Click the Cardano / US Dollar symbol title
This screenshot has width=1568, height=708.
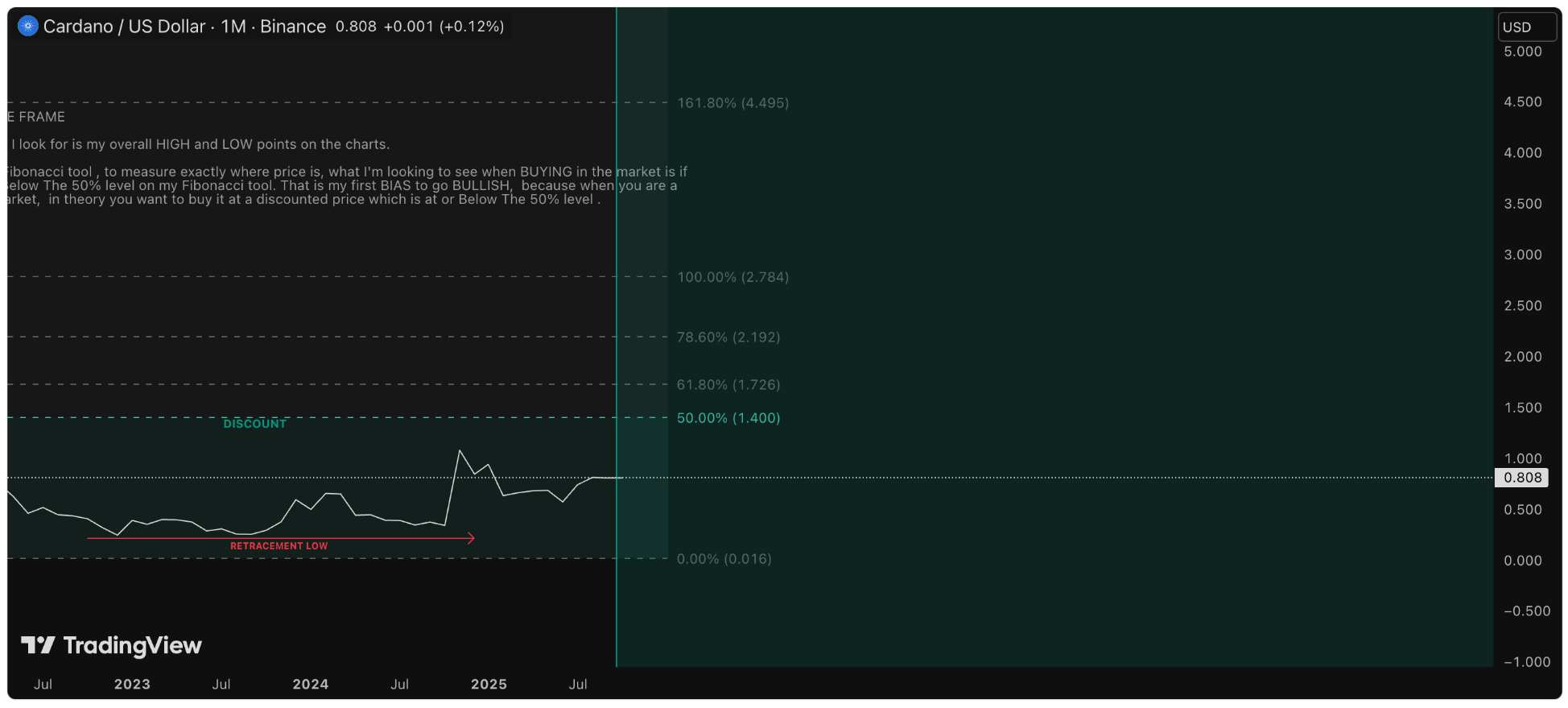(x=125, y=27)
